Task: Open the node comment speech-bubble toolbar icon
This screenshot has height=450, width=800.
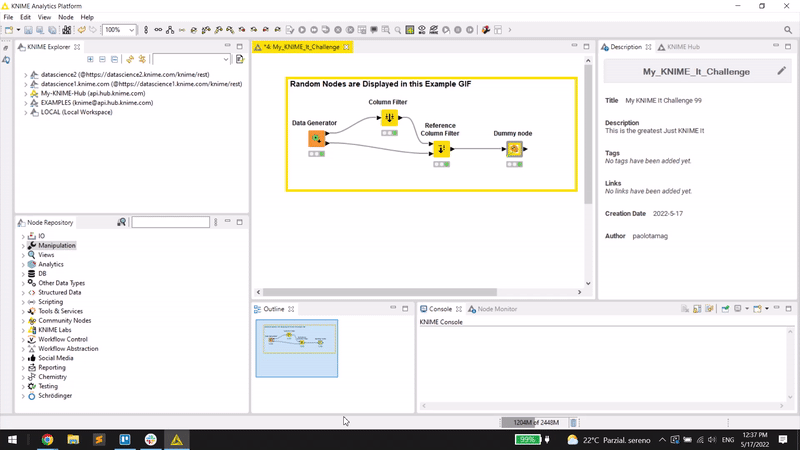Action: (x=374, y=30)
